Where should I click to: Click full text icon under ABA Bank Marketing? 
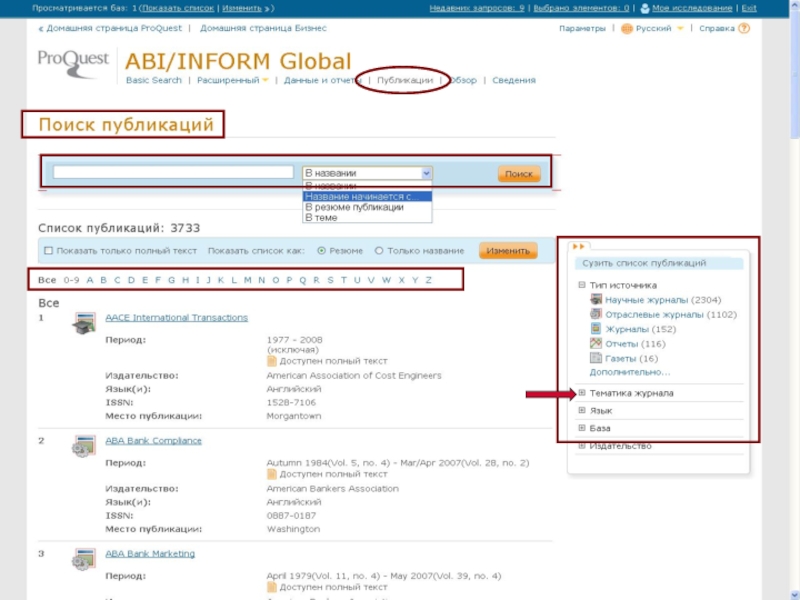(271, 587)
